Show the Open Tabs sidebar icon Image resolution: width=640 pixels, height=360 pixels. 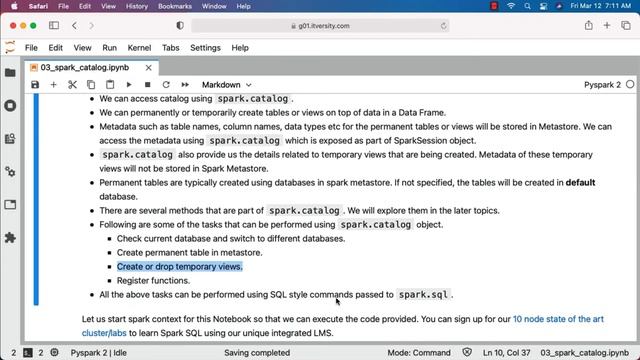(10, 204)
